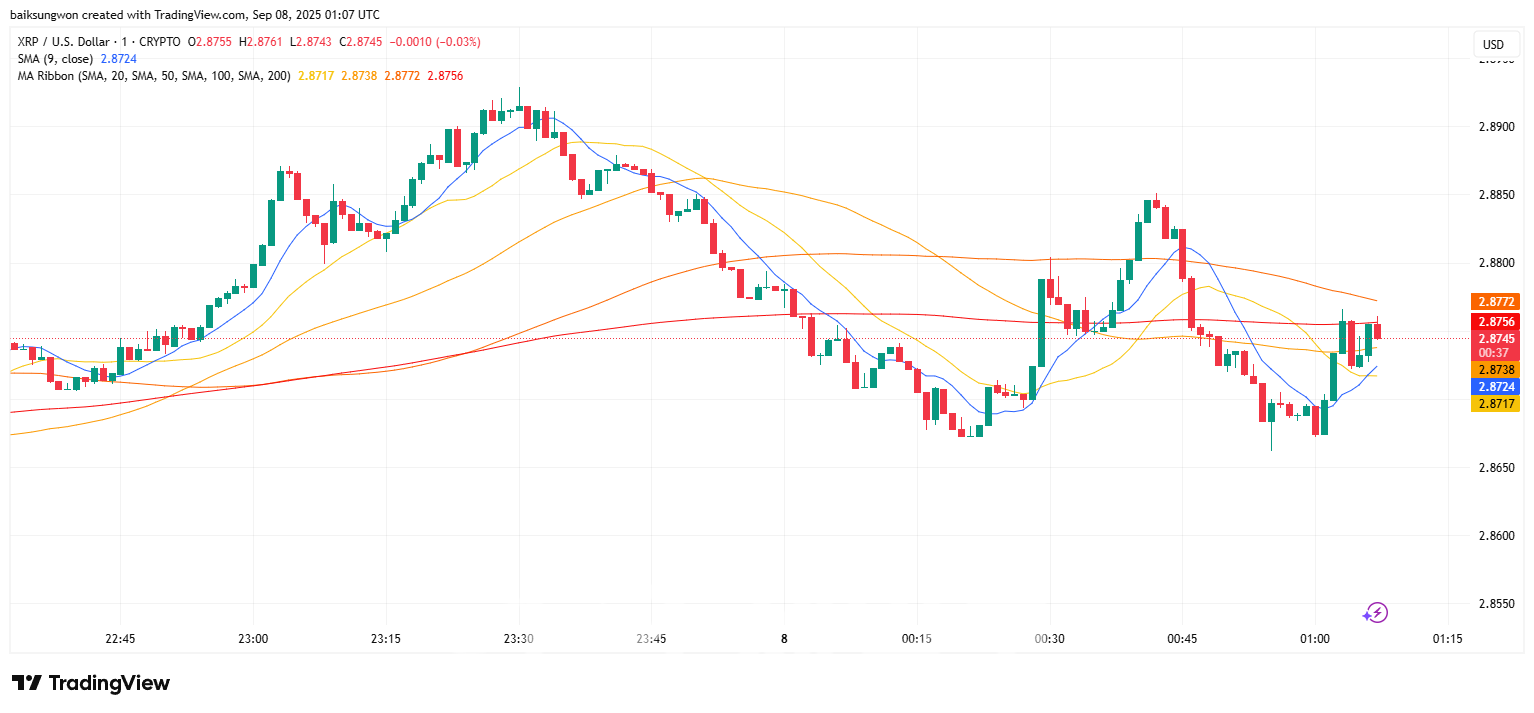Click the current price 2.8745 countdown label
The height and width of the screenshot is (713, 1534).
(1494, 345)
